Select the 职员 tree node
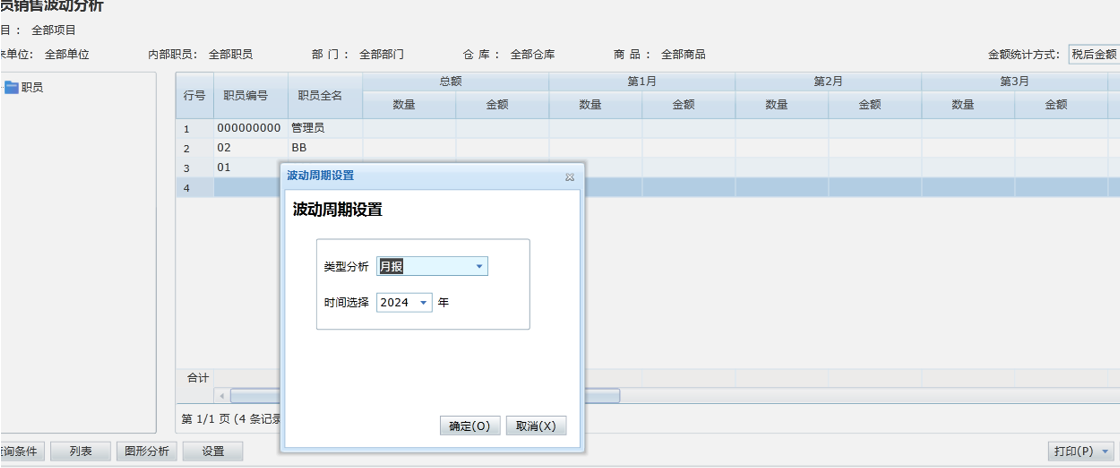Viewport: 1120px width, 468px height. [32, 88]
